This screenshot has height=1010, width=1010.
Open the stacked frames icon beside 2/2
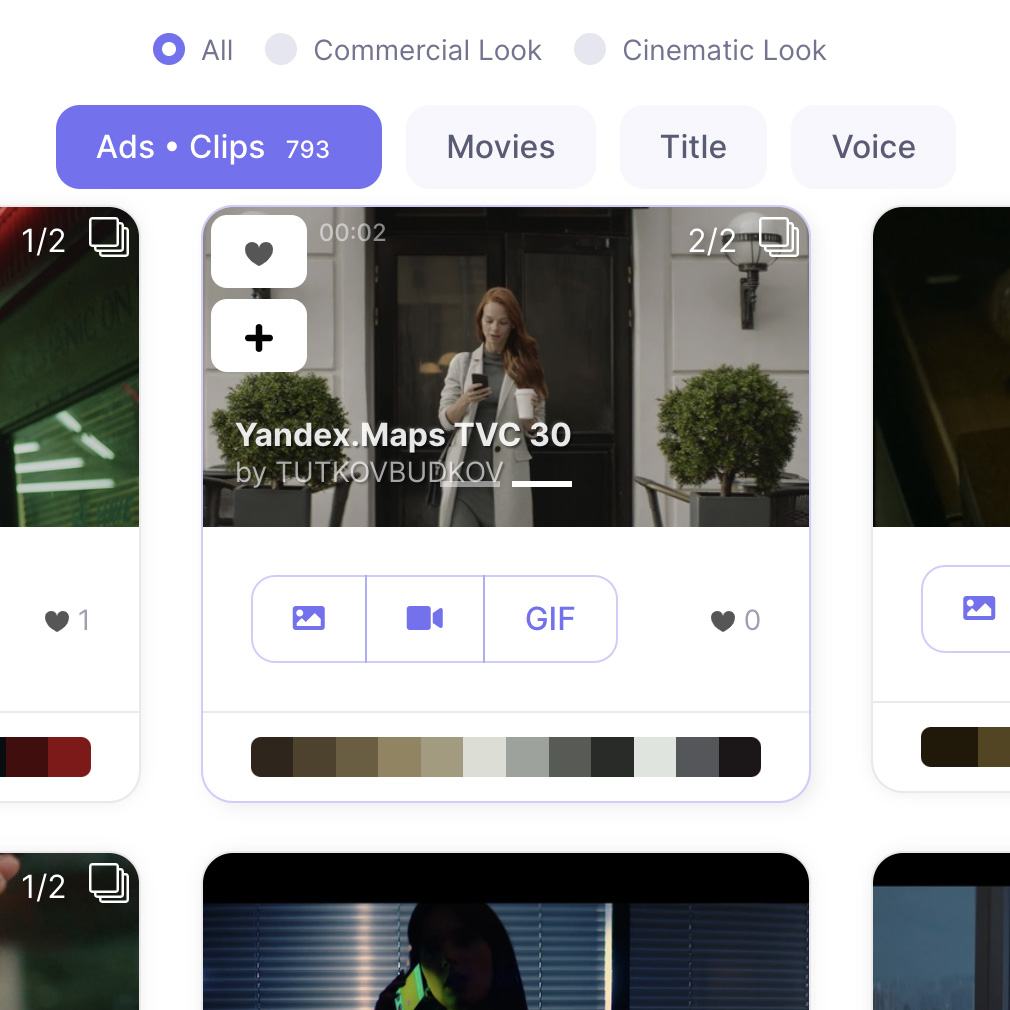[x=779, y=237]
